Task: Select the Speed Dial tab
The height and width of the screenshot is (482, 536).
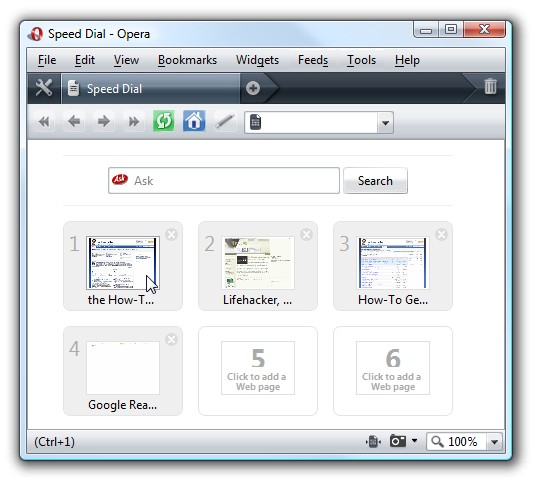Action: (x=150, y=89)
